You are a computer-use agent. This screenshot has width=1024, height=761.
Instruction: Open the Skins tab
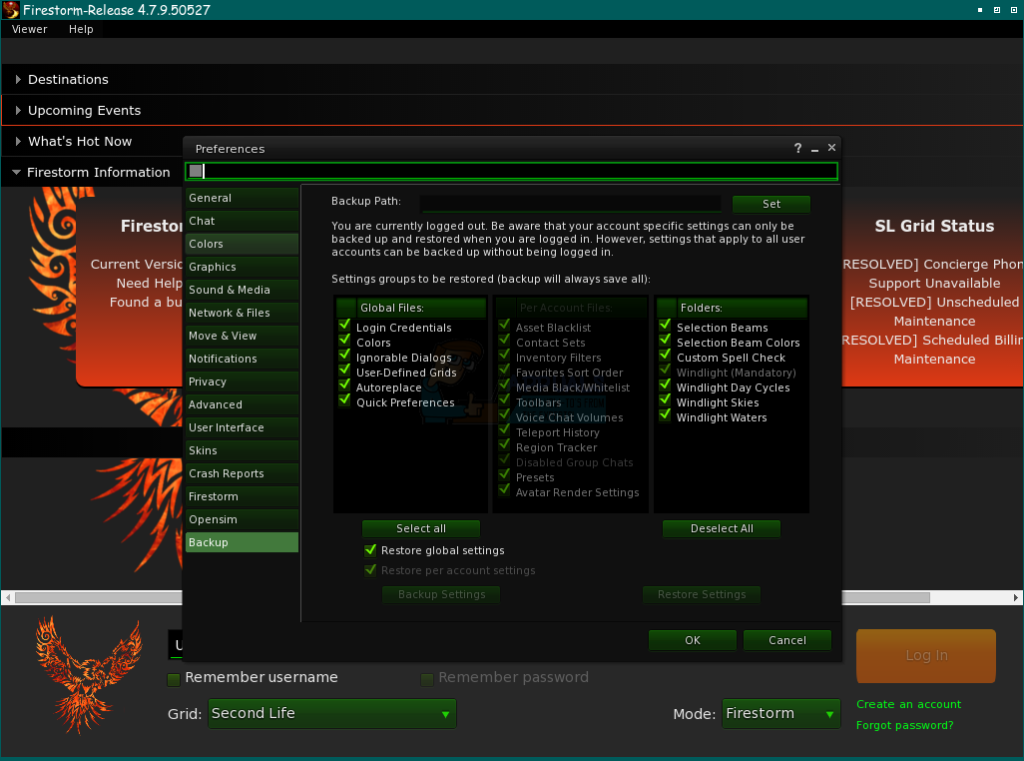[x=242, y=450]
